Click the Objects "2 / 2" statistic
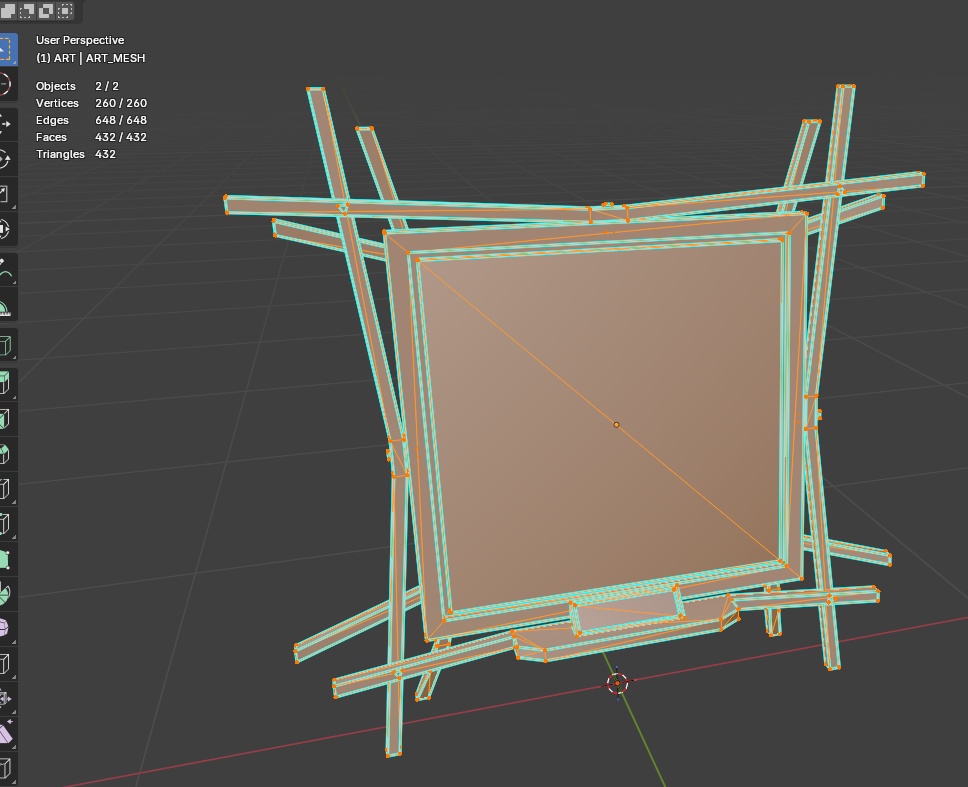The width and height of the screenshot is (968, 787). point(107,86)
